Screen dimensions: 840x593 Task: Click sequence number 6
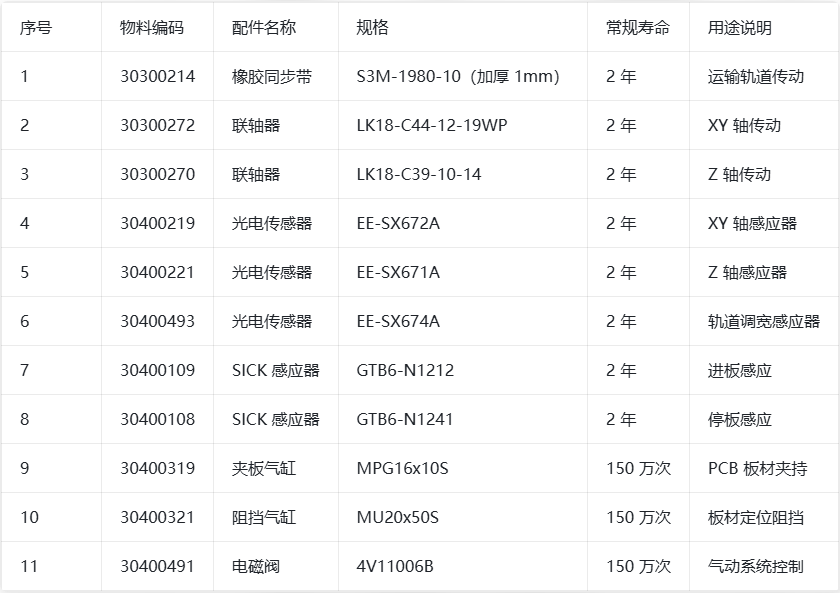[25, 321]
